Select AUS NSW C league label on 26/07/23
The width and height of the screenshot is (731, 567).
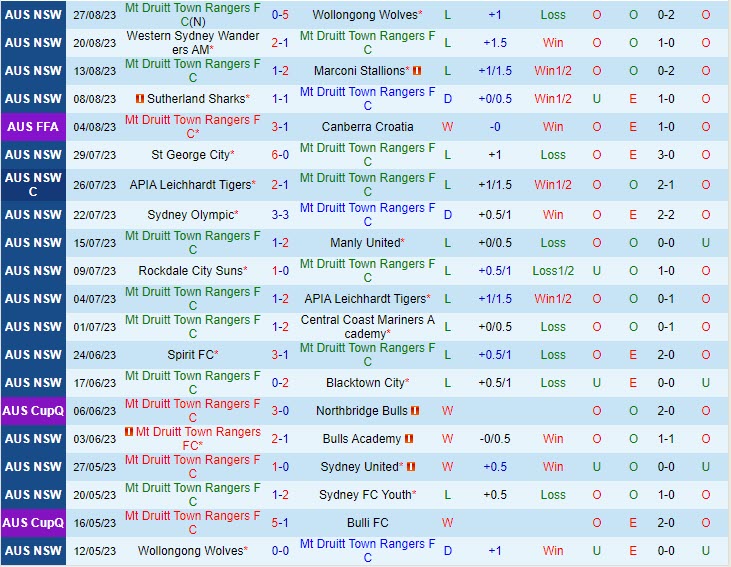coord(33,185)
